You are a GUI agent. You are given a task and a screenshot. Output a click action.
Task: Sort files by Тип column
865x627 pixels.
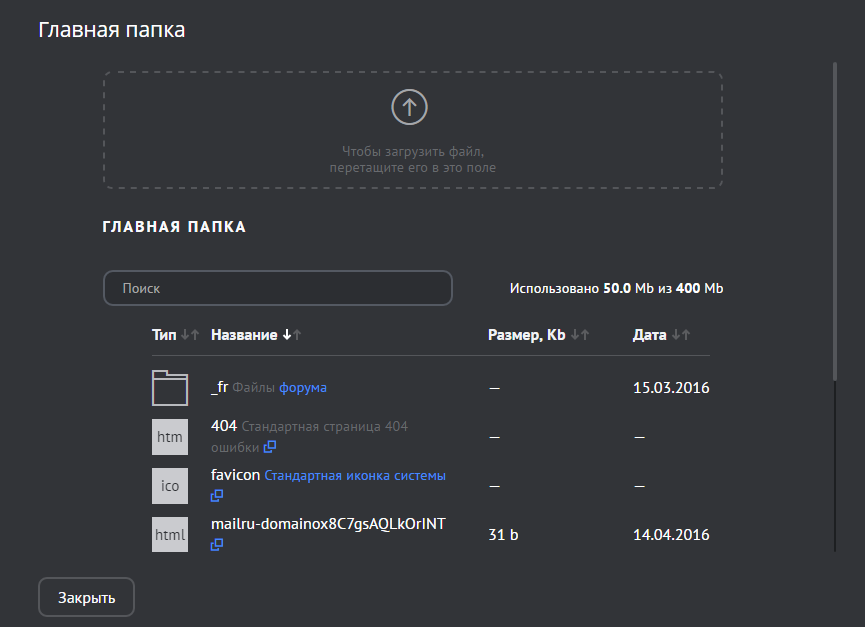[164, 335]
